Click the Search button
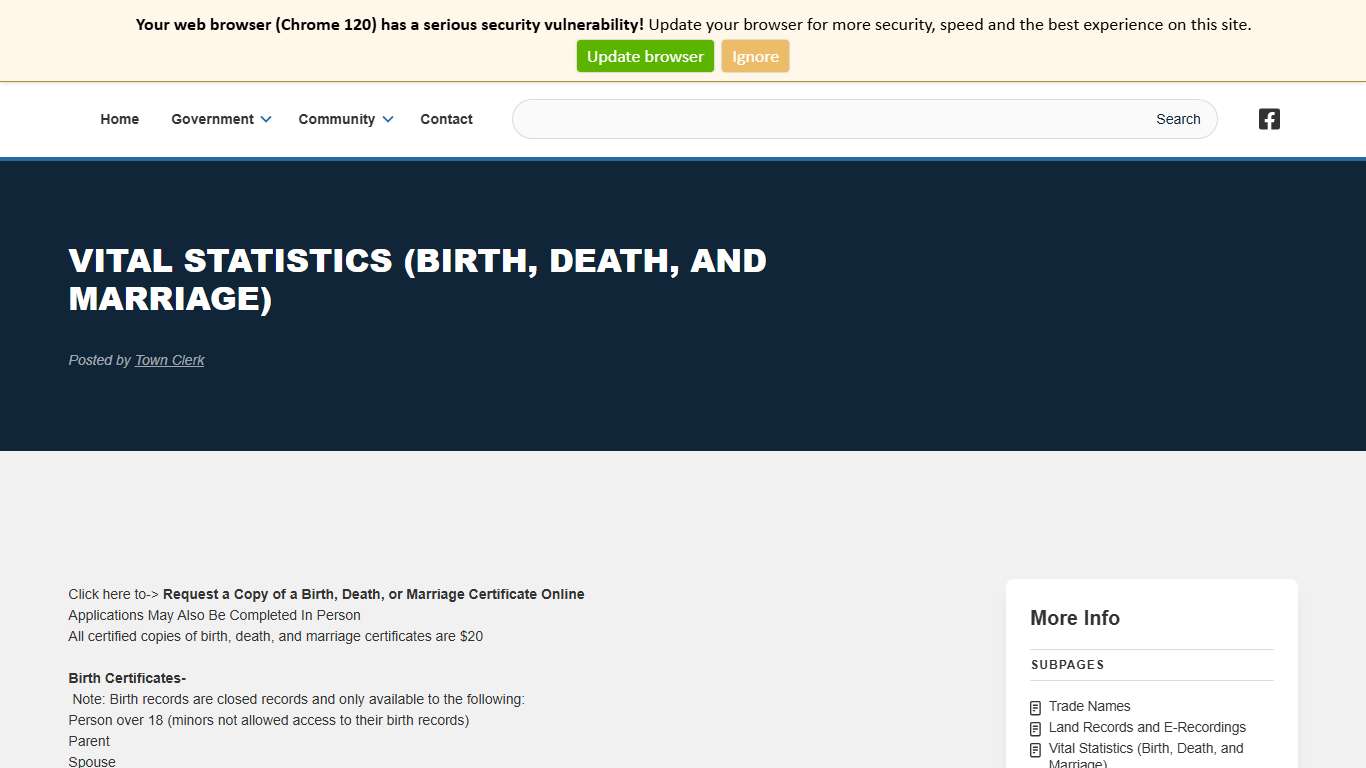Viewport: 1366px width, 768px height. click(1177, 119)
